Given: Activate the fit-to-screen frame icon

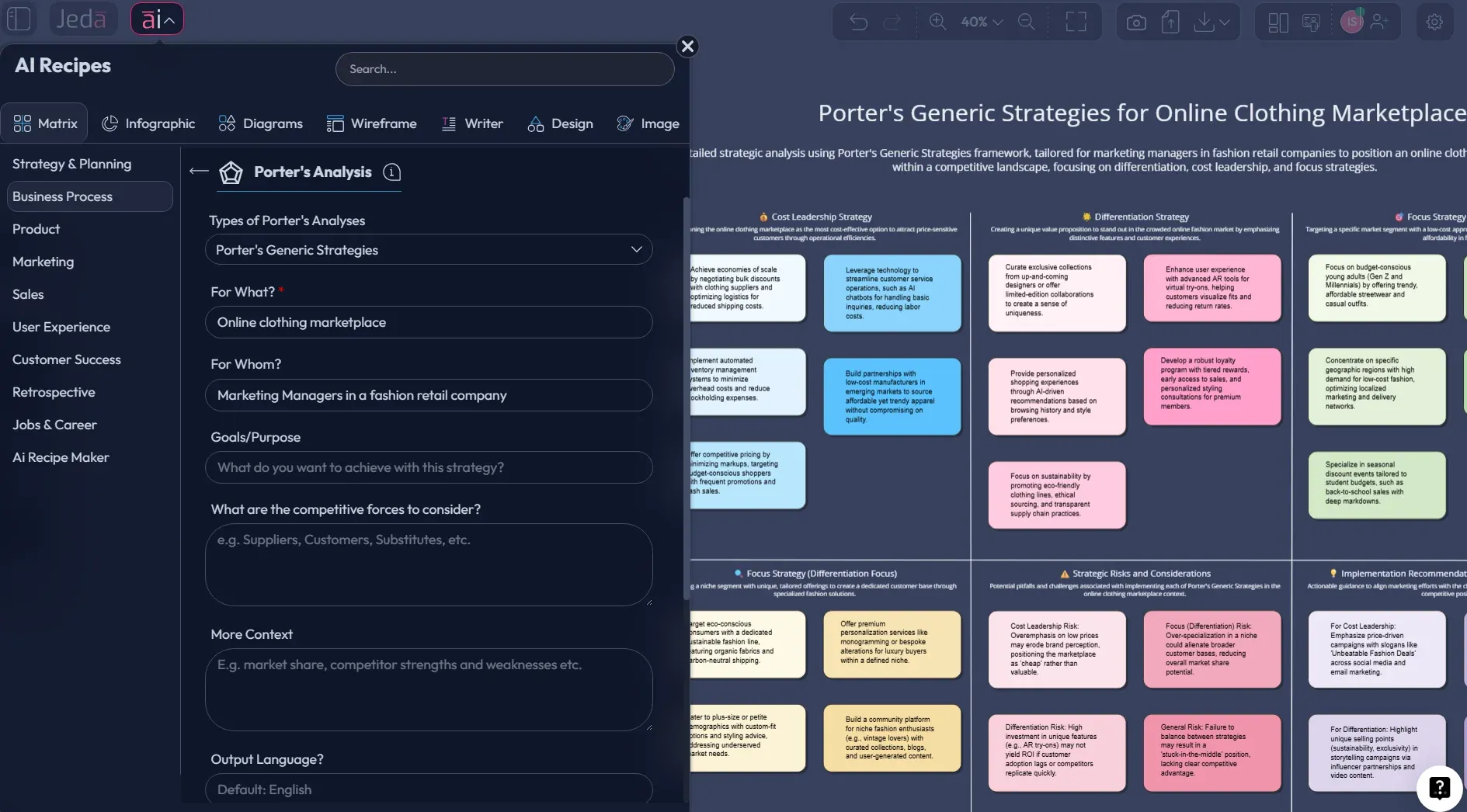Looking at the screenshot, I should click(x=1076, y=21).
